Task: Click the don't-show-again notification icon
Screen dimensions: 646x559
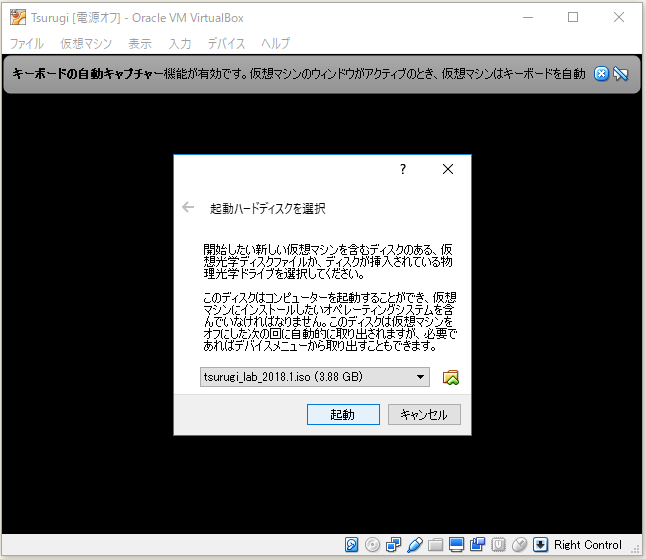Action: (x=620, y=74)
